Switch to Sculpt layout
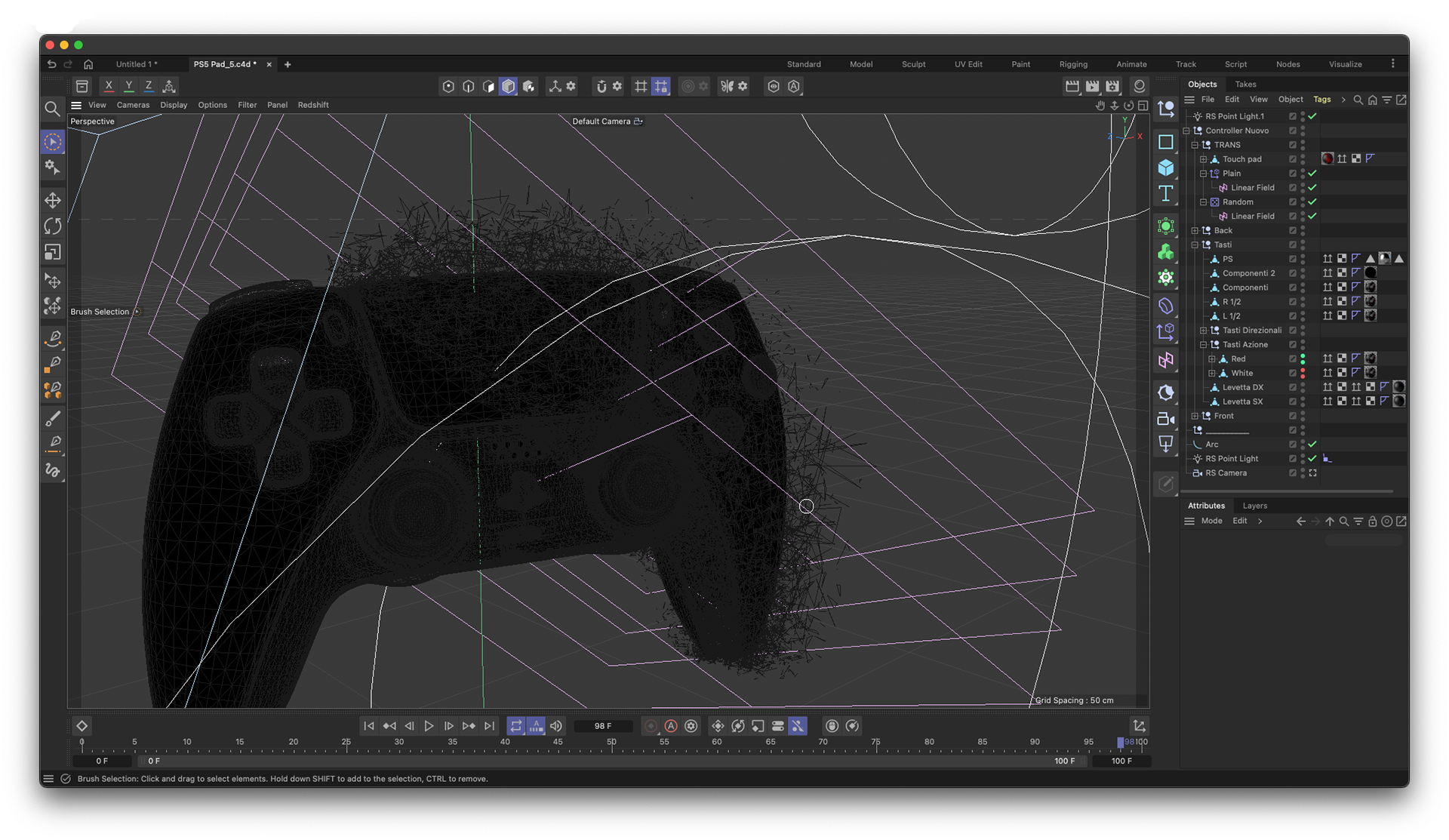 (913, 64)
